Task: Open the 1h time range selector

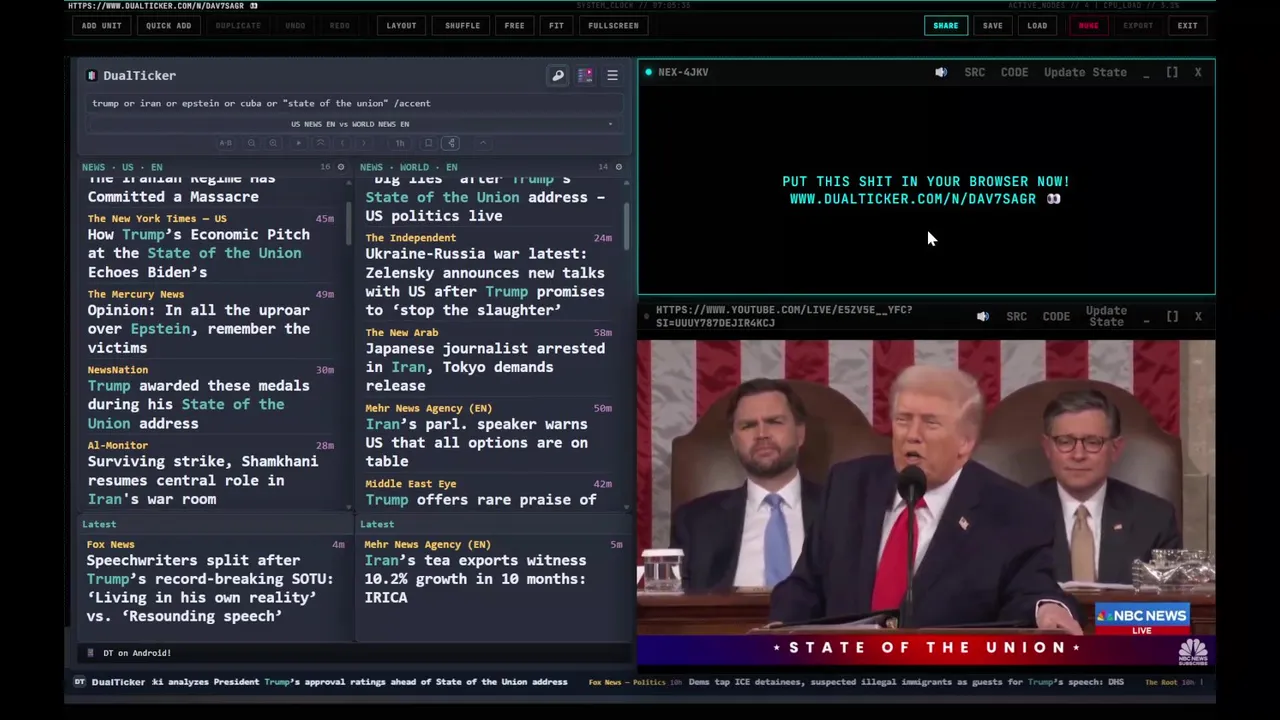Action: coord(400,143)
